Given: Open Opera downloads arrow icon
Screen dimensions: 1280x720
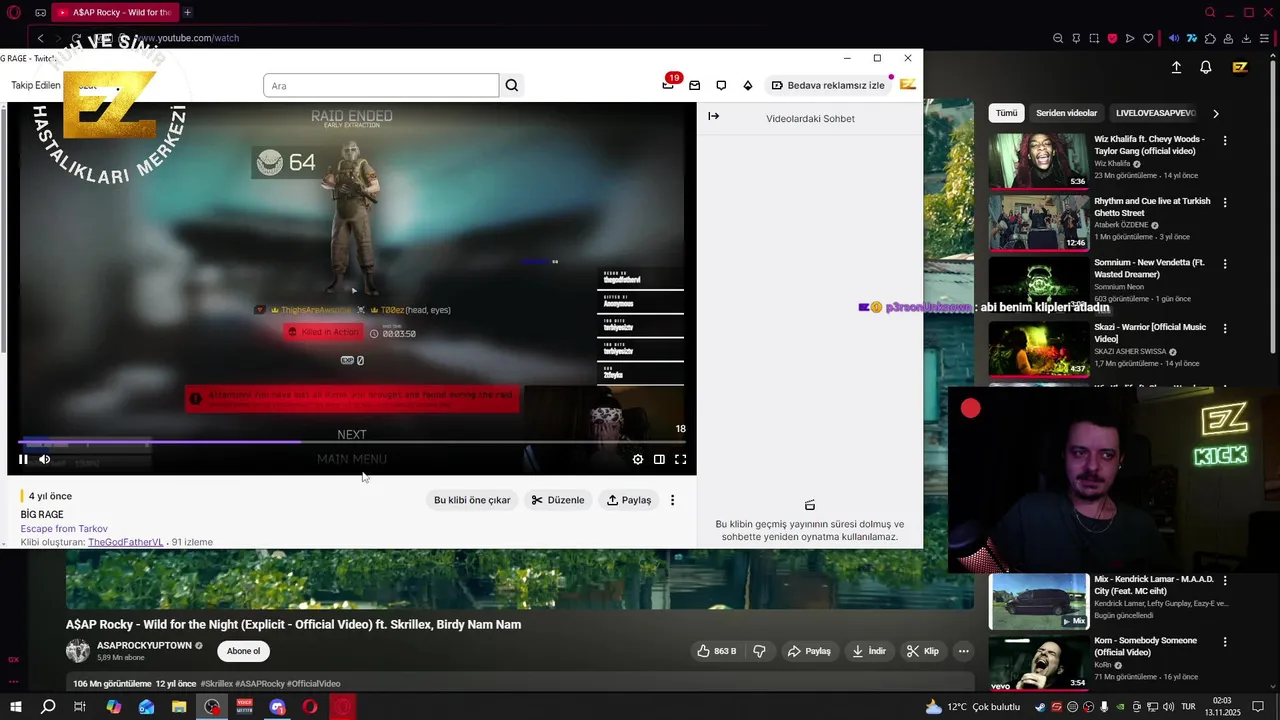Looking at the screenshot, I should 1246,38.
